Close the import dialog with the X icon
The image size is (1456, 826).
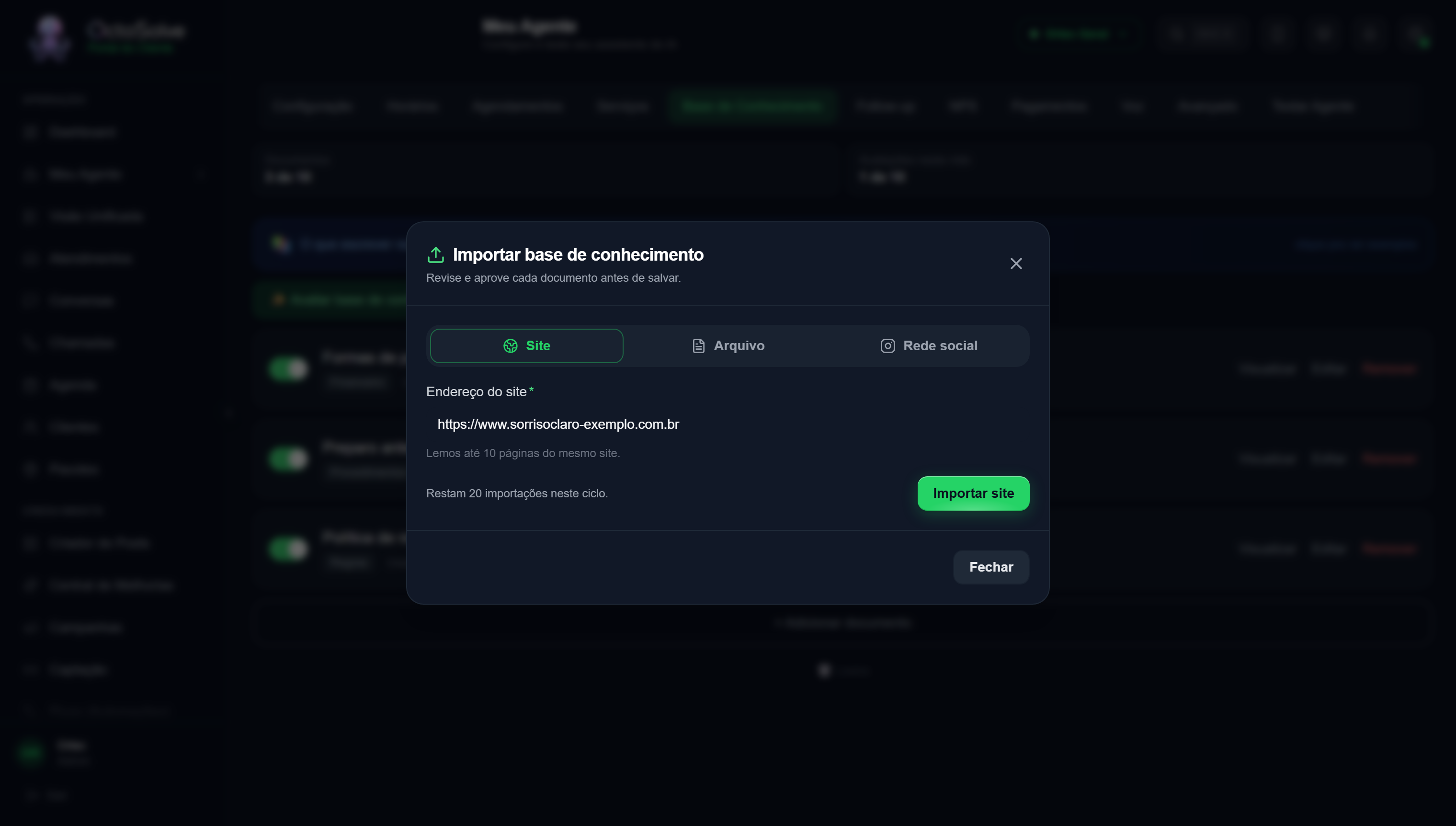pos(1015,263)
